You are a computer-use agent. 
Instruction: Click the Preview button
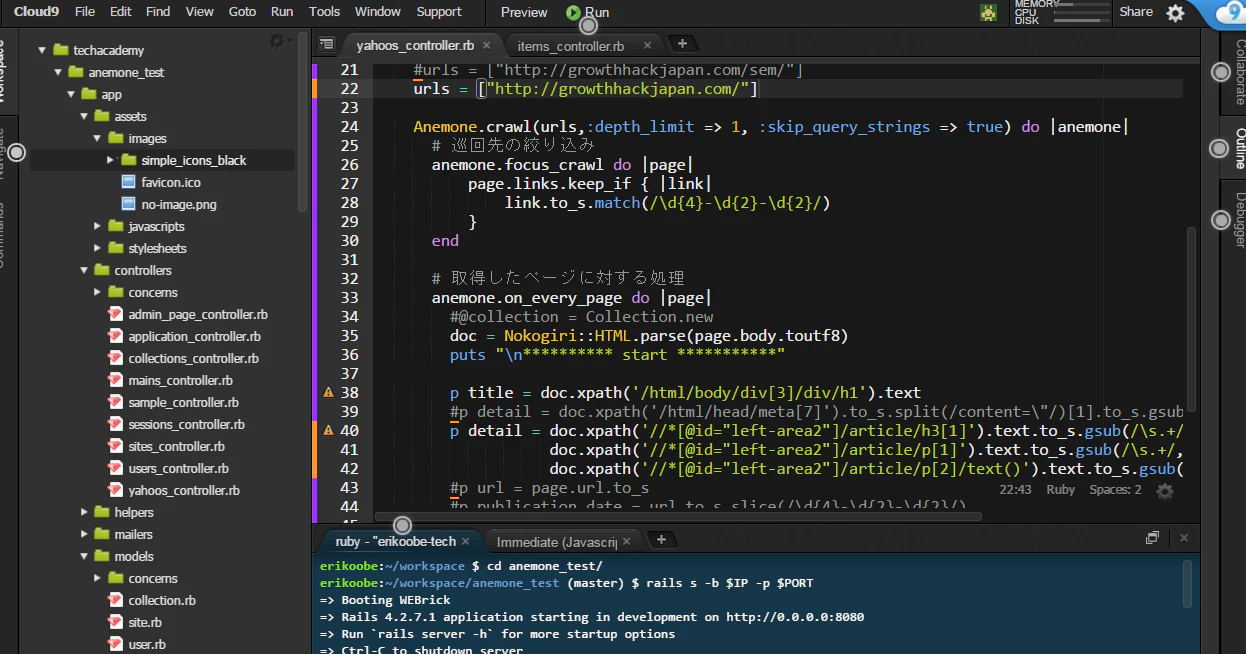coord(523,13)
